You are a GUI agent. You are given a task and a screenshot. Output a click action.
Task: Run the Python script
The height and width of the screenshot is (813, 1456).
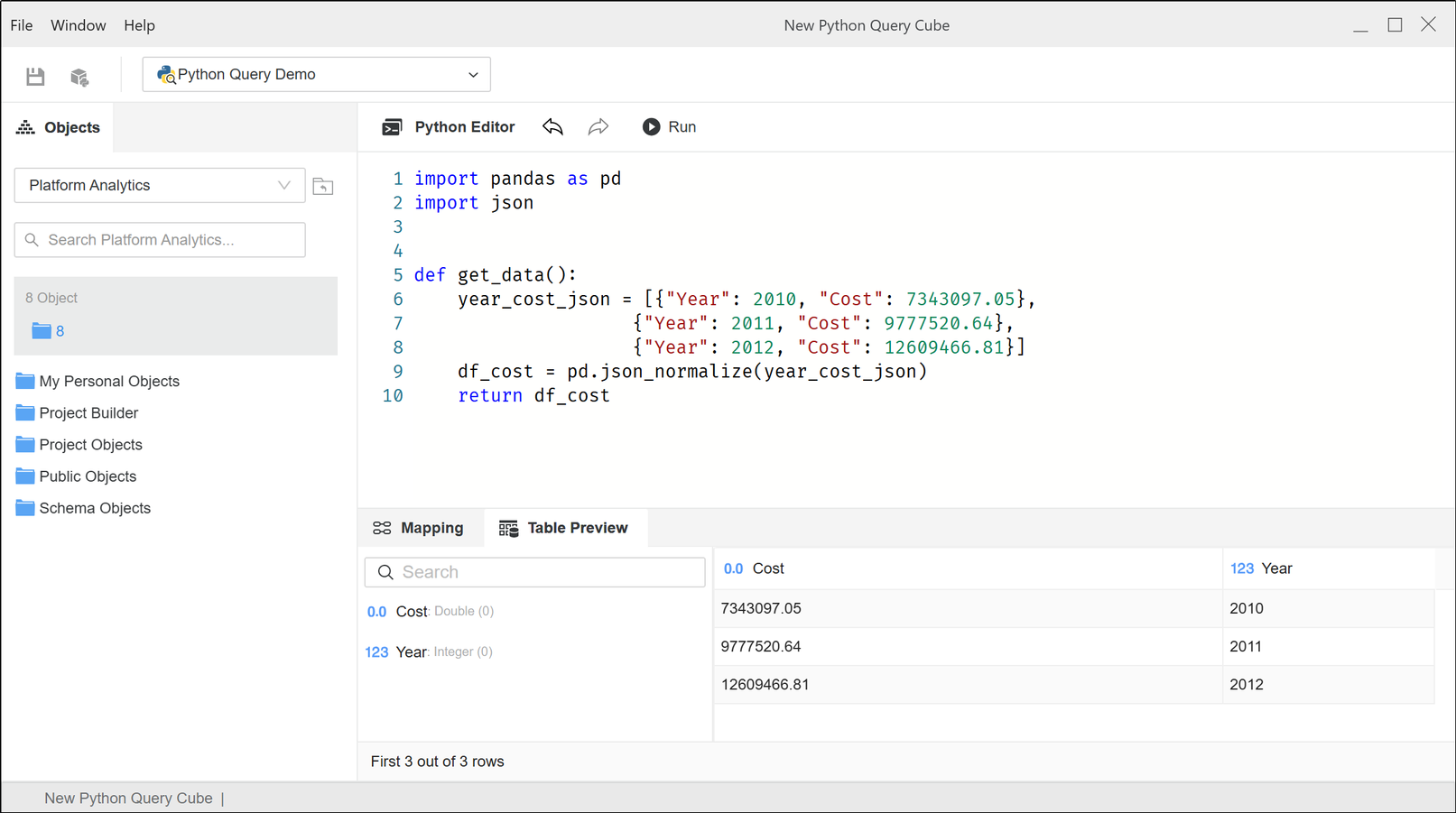pos(669,127)
